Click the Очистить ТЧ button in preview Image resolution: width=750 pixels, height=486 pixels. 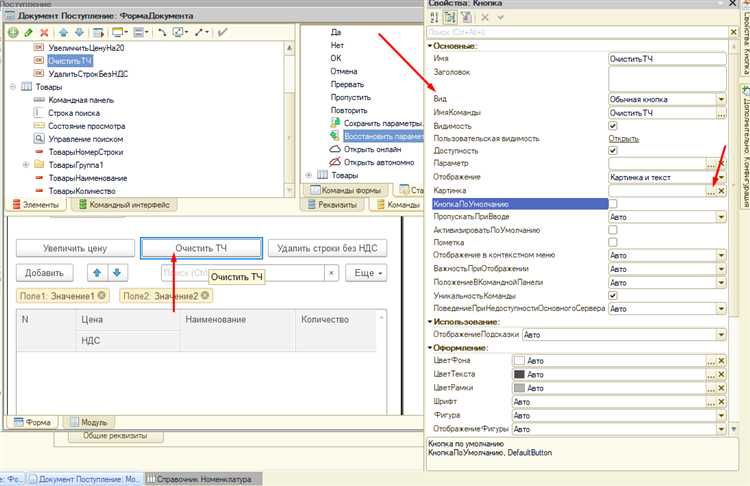click(201, 248)
